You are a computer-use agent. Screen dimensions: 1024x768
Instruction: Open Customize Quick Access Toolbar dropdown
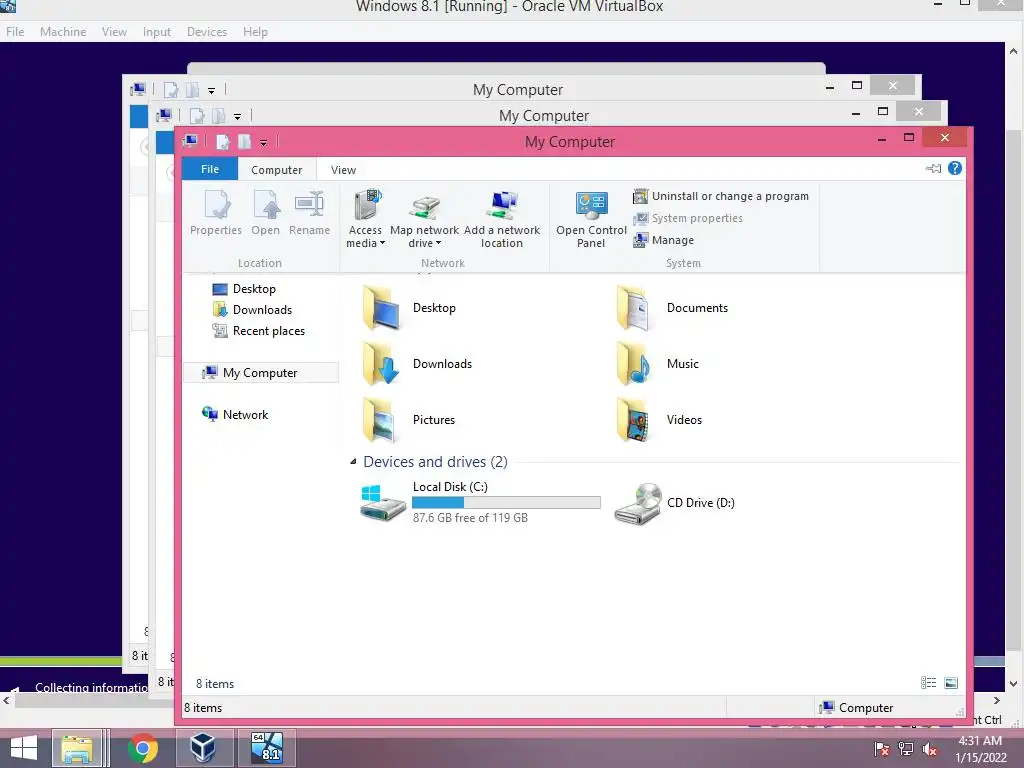point(263,142)
